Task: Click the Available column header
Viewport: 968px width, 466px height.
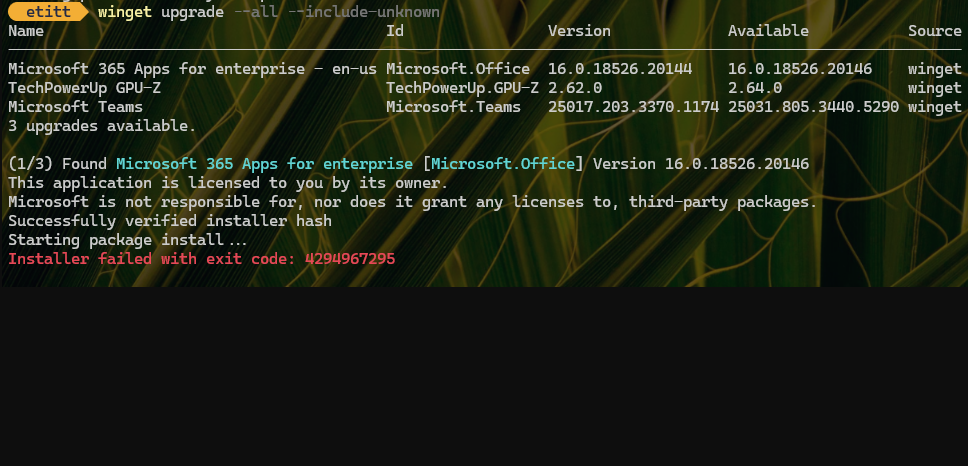Action: click(x=768, y=31)
